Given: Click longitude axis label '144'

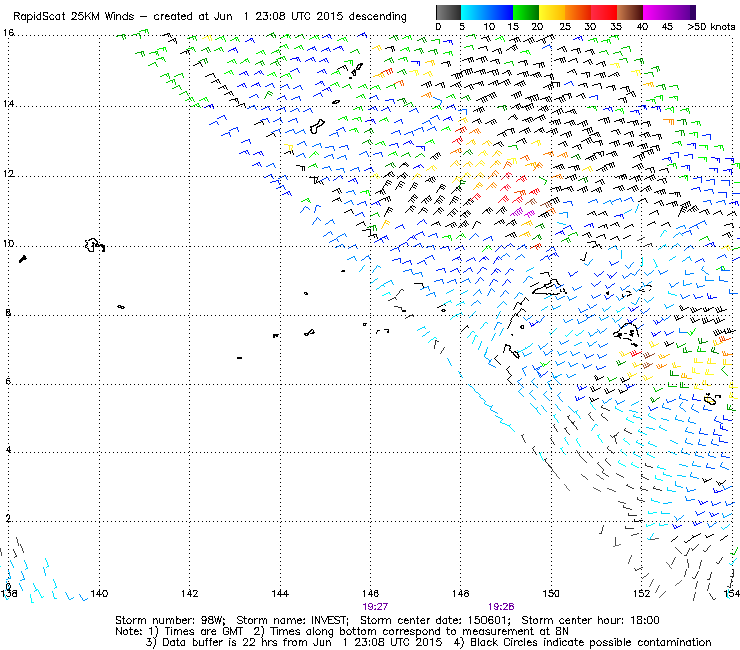Looking at the screenshot, I should [x=280, y=593].
